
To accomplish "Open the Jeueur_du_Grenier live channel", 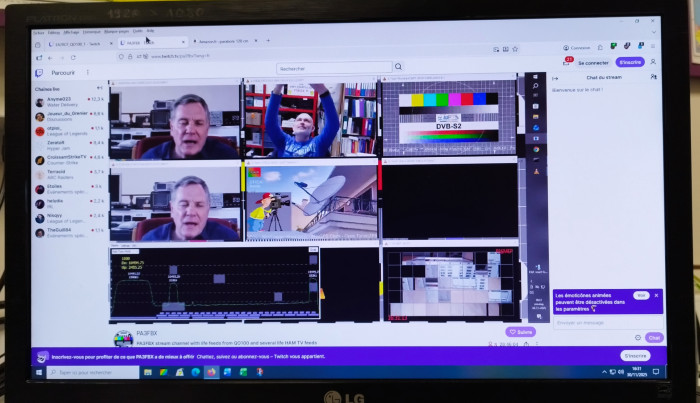I will [x=70, y=116].
